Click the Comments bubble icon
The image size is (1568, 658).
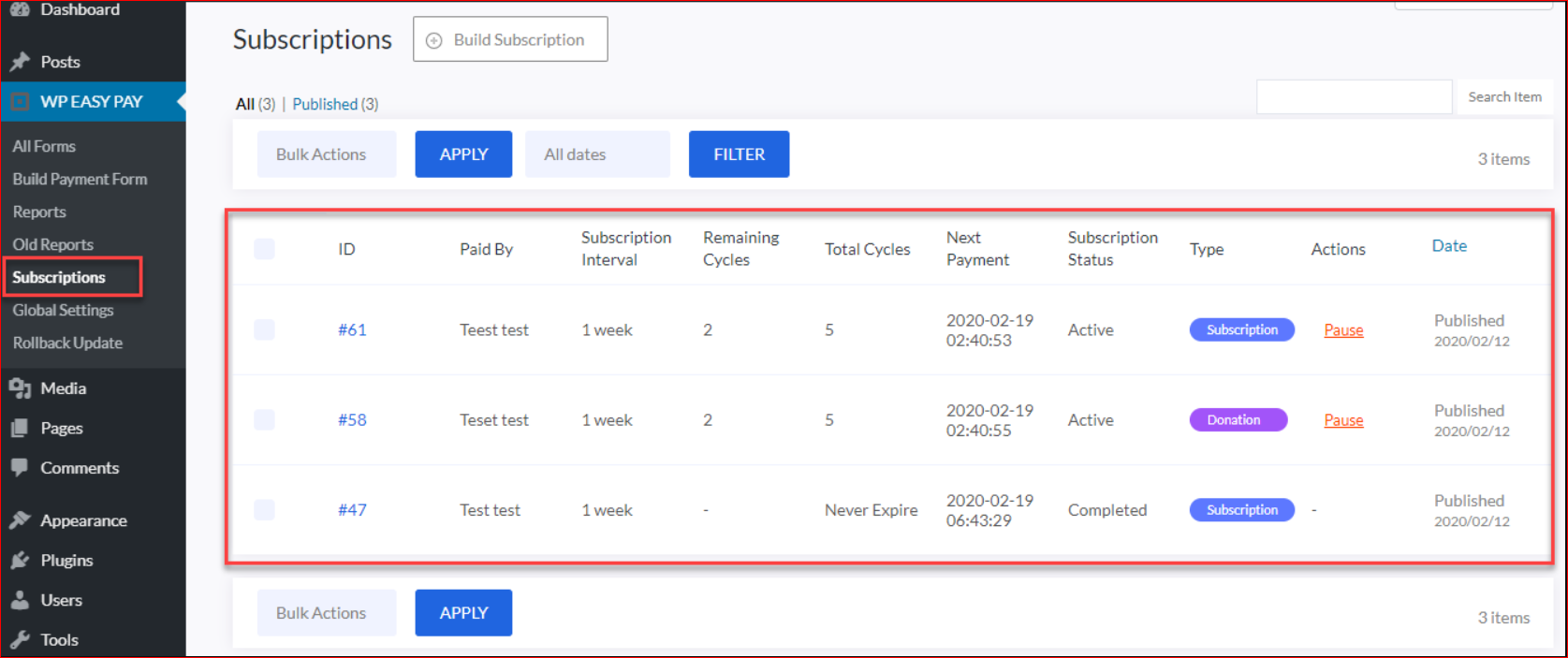(x=20, y=468)
